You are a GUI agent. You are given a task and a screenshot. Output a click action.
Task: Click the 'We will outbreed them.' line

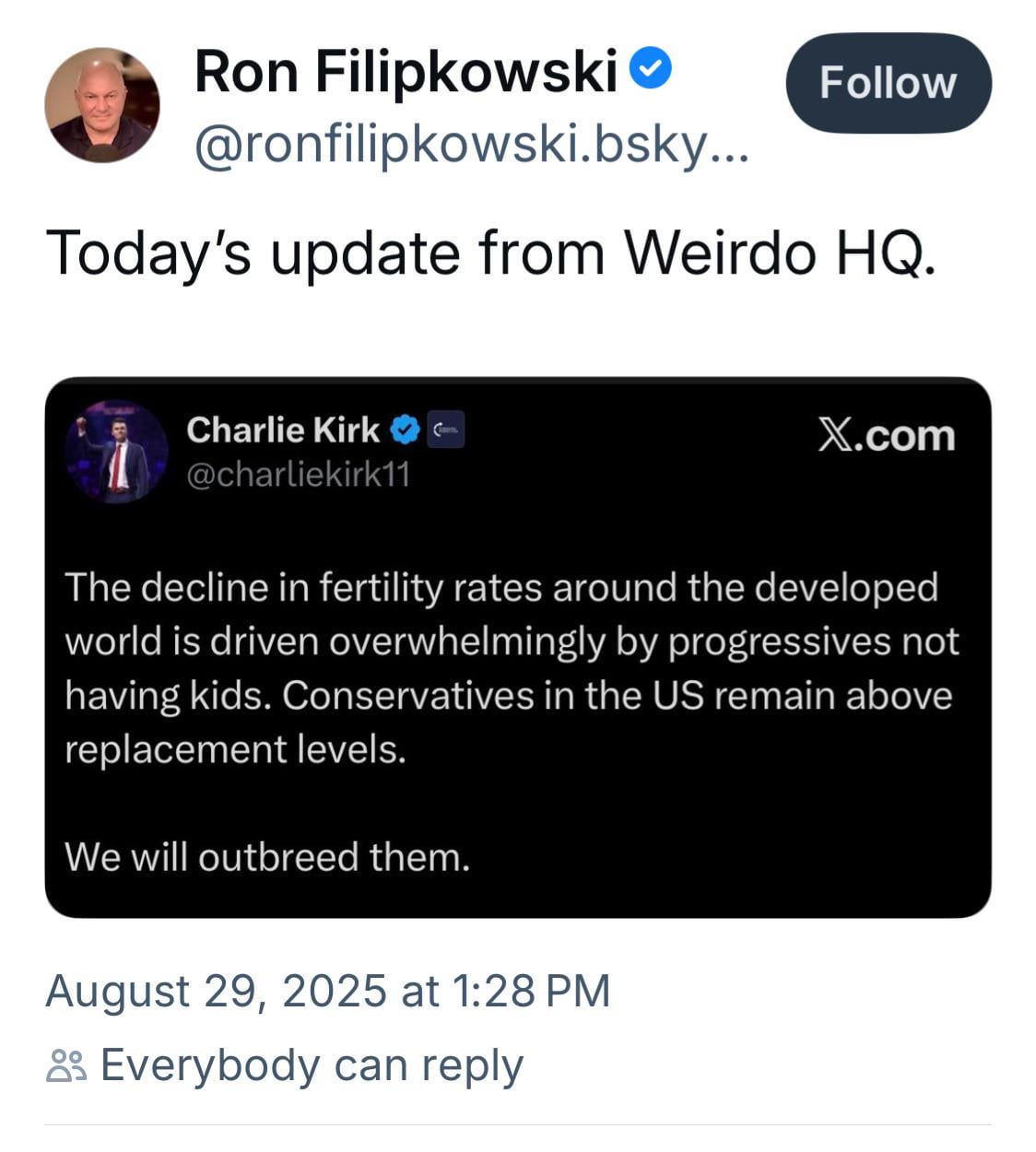(x=267, y=857)
